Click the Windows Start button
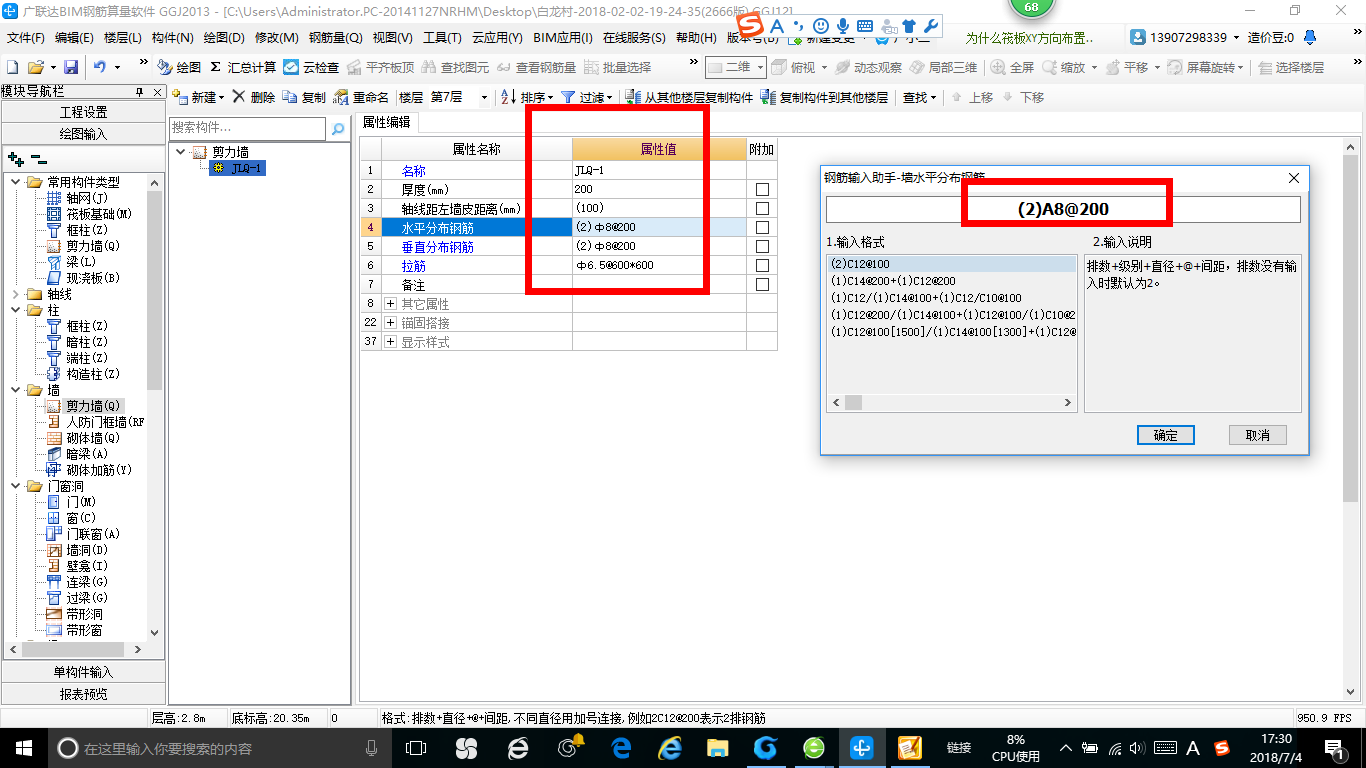 23,748
